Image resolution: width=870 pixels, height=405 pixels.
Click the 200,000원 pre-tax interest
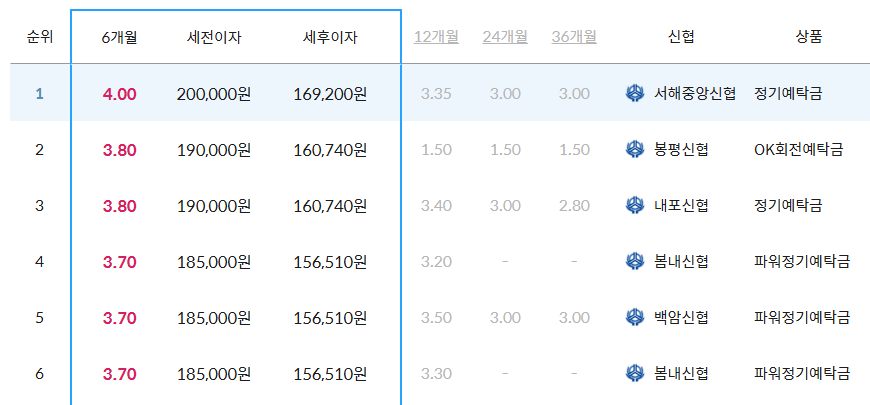pos(214,94)
